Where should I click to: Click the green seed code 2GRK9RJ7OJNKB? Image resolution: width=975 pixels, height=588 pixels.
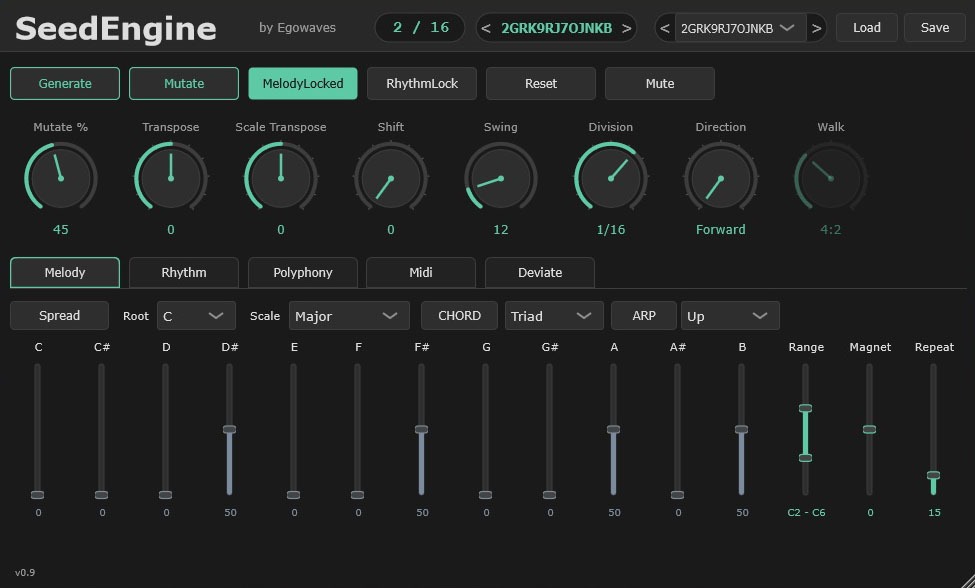click(557, 29)
